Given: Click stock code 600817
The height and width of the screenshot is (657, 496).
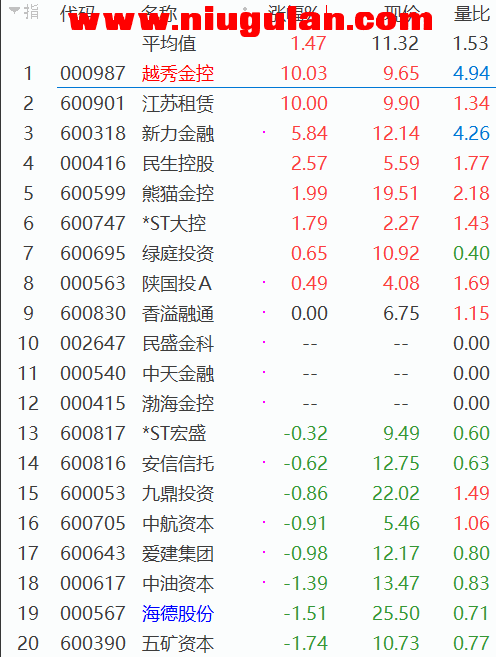Looking at the screenshot, I should pos(93,434).
